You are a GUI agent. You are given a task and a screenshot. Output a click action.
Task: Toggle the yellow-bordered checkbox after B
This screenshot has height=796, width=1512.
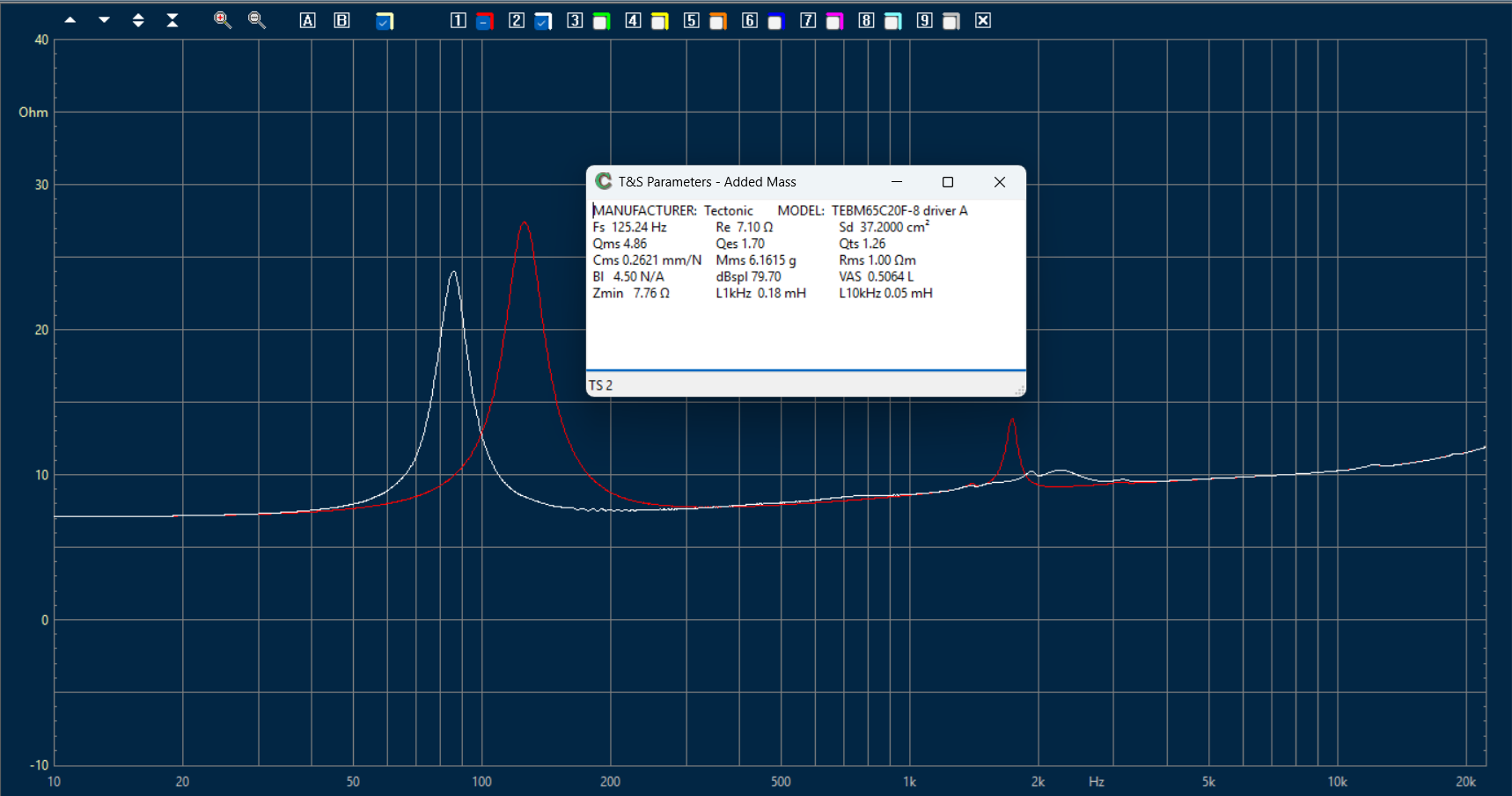point(385,21)
